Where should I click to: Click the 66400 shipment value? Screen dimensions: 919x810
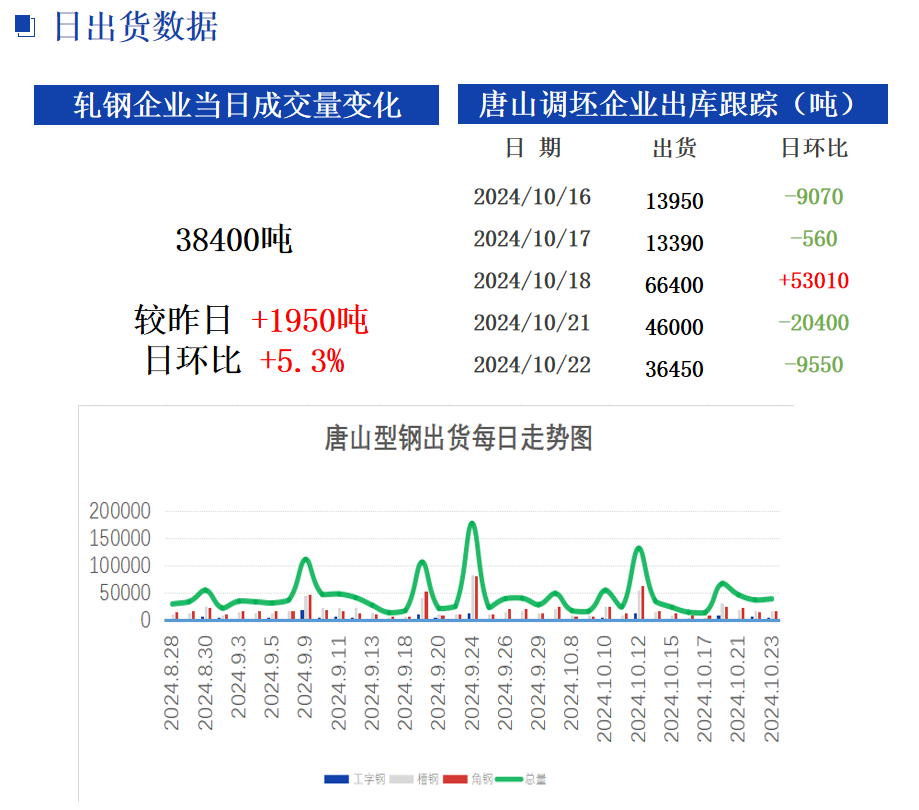pyautogui.click(x=674, y=286)
